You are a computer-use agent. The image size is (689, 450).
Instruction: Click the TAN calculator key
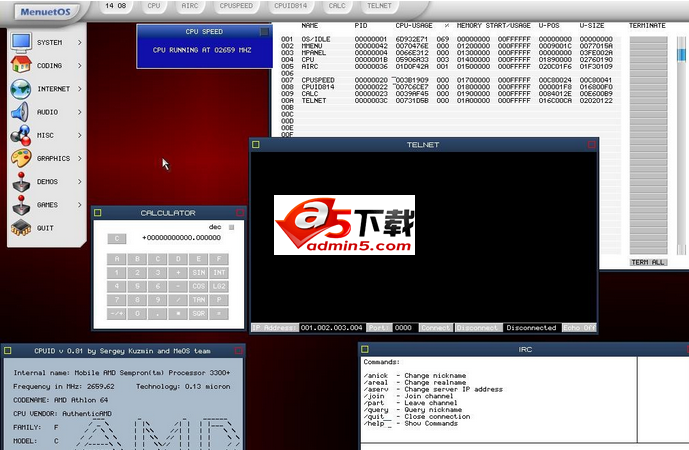199,300
